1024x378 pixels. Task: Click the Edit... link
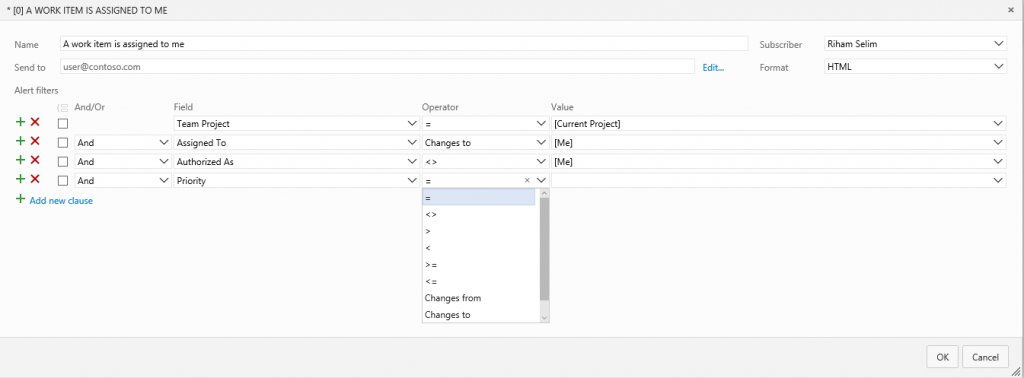pyautogui.click(x=713, y=67)
